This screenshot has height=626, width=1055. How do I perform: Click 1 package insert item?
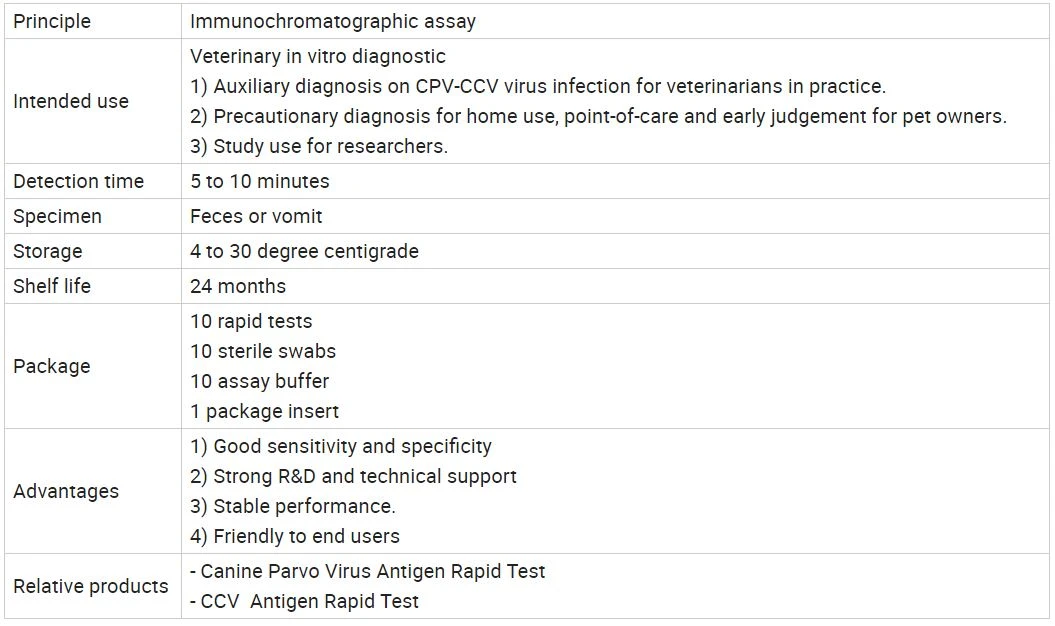tap(264, 411)
